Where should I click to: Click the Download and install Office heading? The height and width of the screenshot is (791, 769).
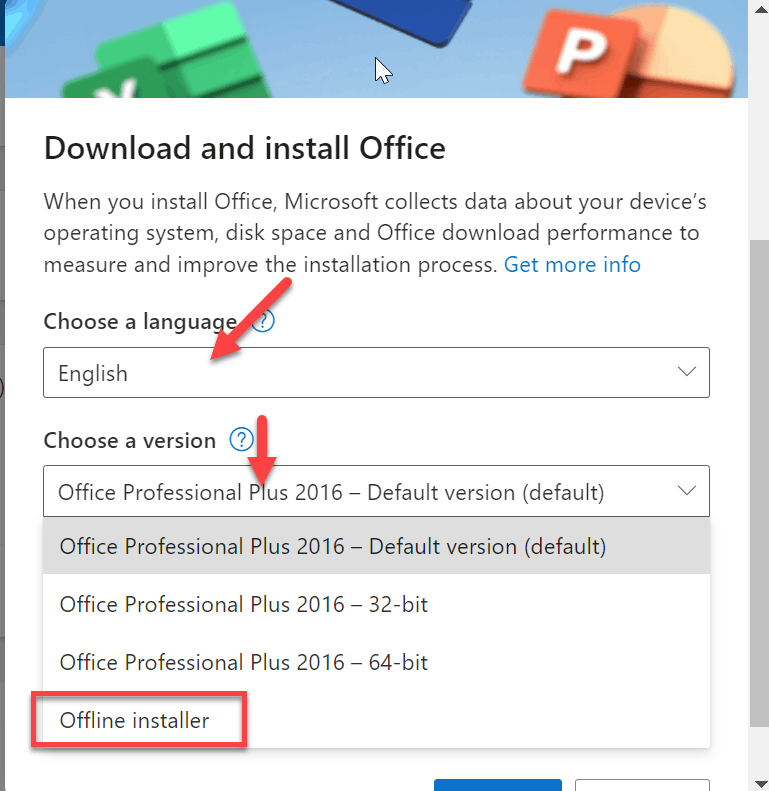pos(245,148)
